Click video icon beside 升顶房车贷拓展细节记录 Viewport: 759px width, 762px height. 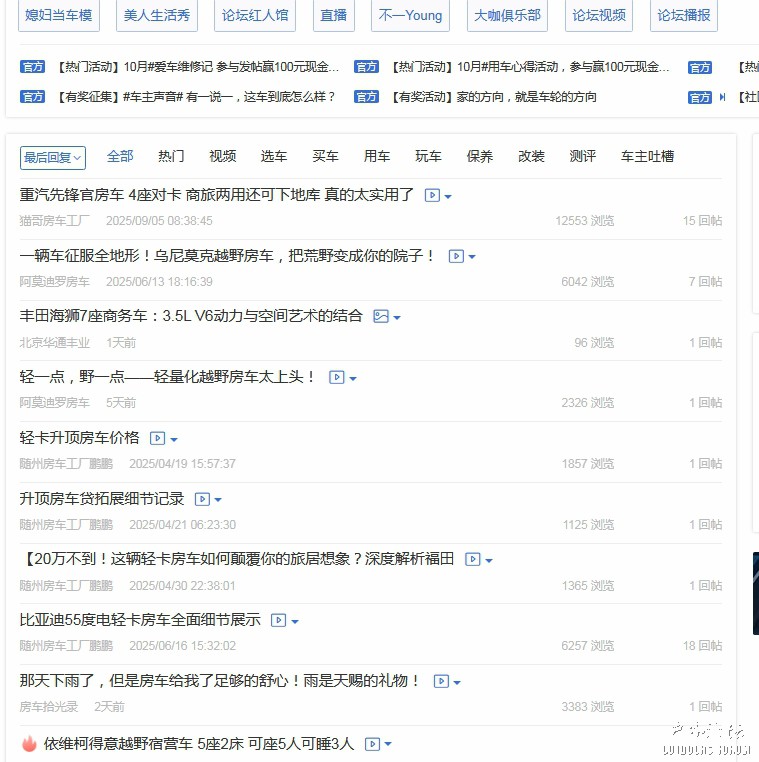tap(202, 499)
